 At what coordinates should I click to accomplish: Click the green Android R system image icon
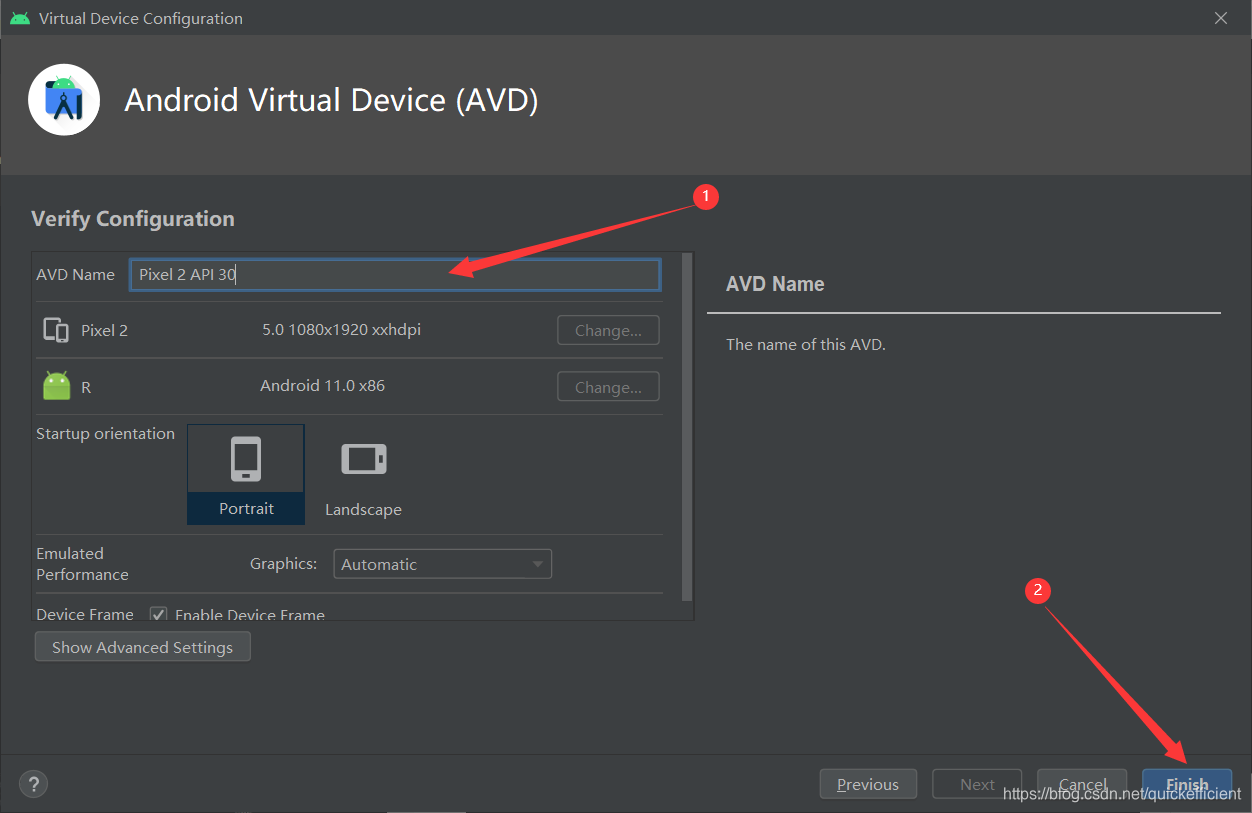coord(55,384)
